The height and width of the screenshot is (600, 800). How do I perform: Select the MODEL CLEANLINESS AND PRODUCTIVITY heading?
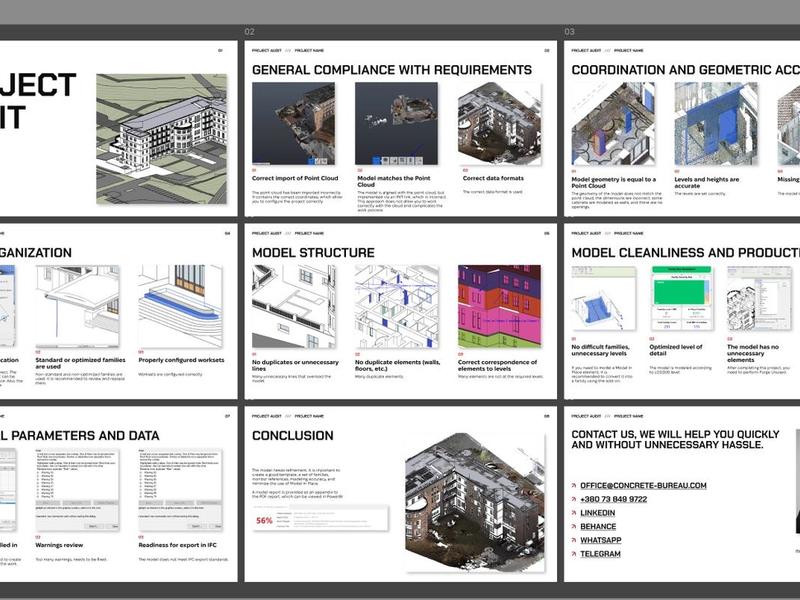tap(686, 253)
